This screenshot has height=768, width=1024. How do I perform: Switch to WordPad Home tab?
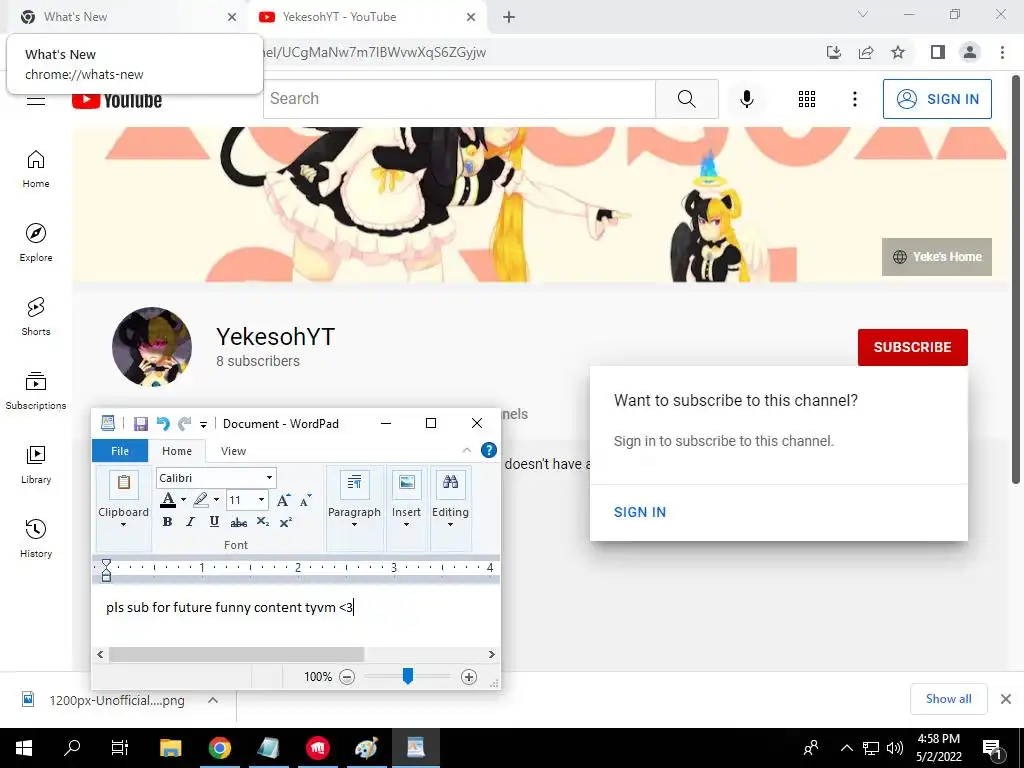click(177, 451)
